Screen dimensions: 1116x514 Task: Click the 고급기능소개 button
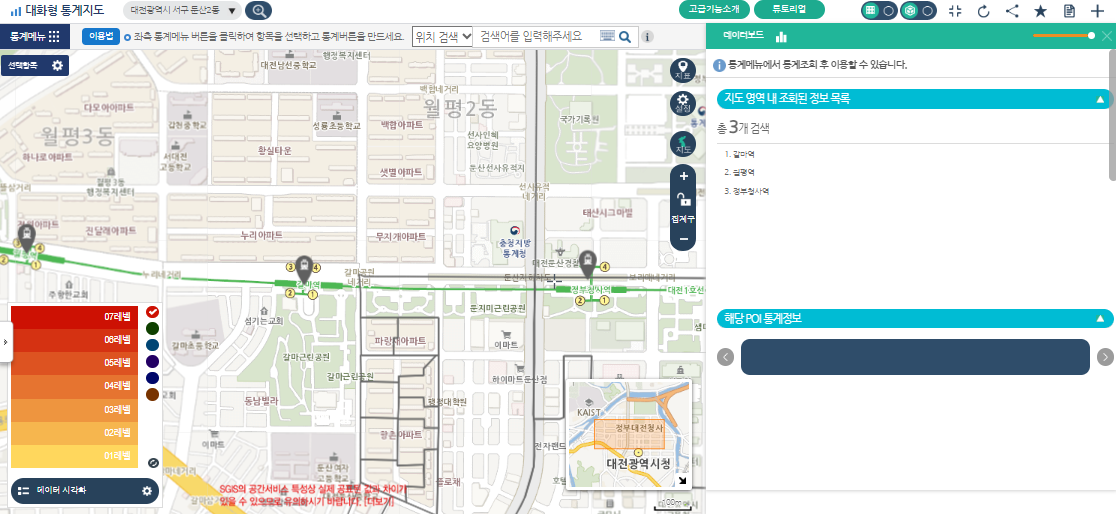[714, 10]
